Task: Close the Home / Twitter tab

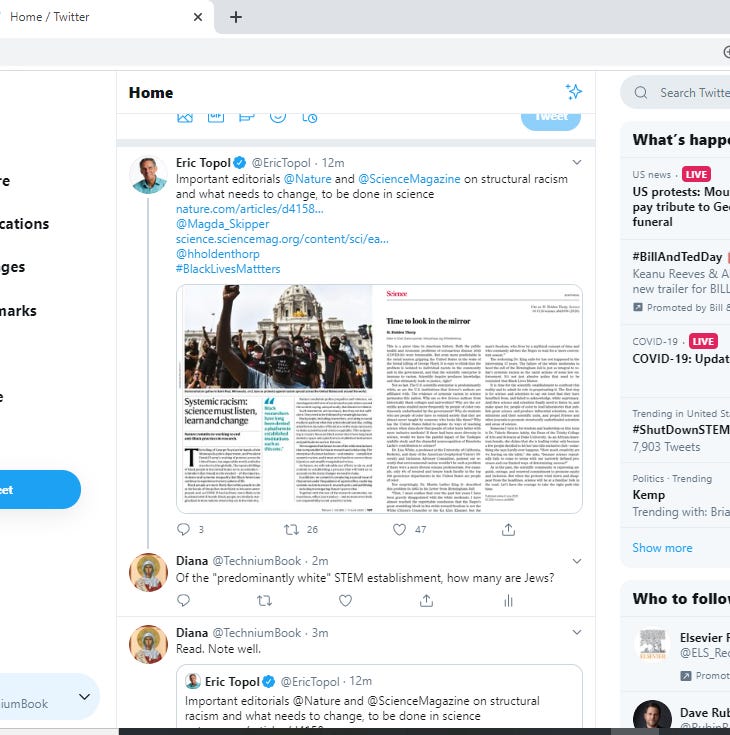Action: tap(198, 17)
